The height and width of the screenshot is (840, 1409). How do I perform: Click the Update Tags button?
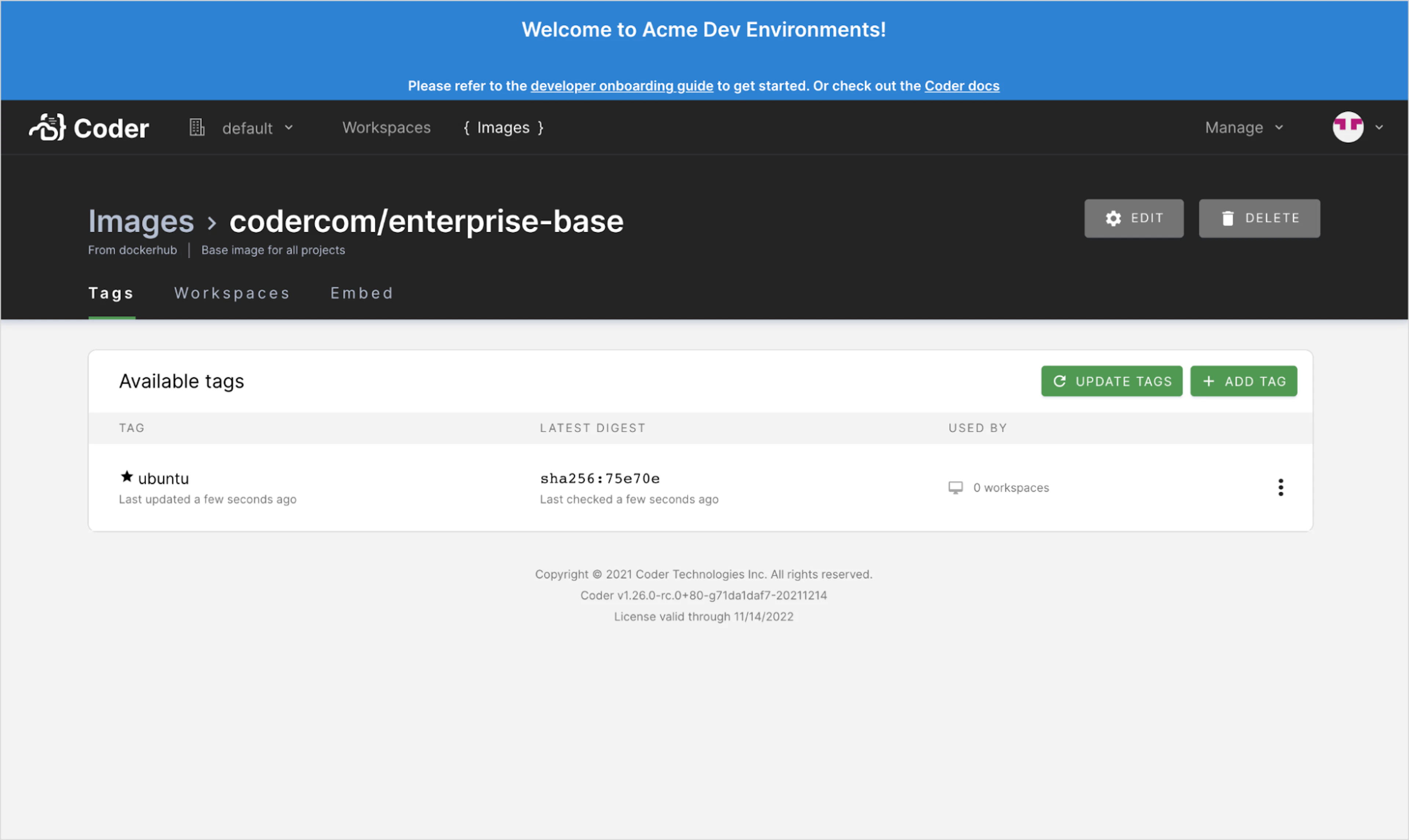pos(1112,381)
